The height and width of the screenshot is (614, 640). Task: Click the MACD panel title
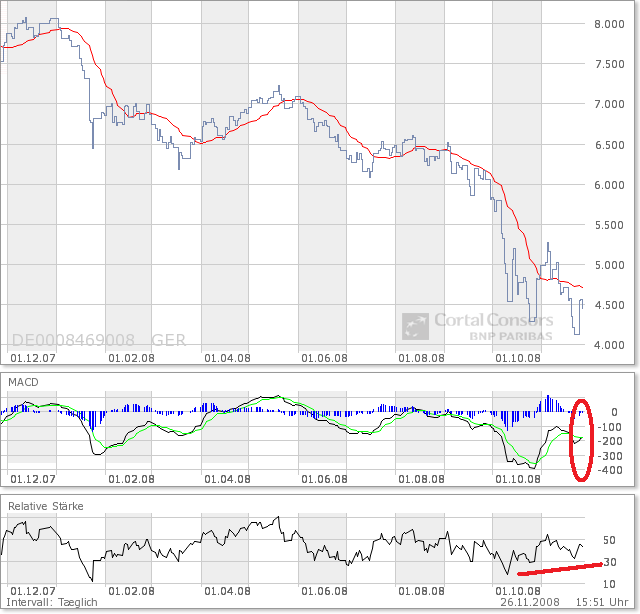[x=23, y=382]
